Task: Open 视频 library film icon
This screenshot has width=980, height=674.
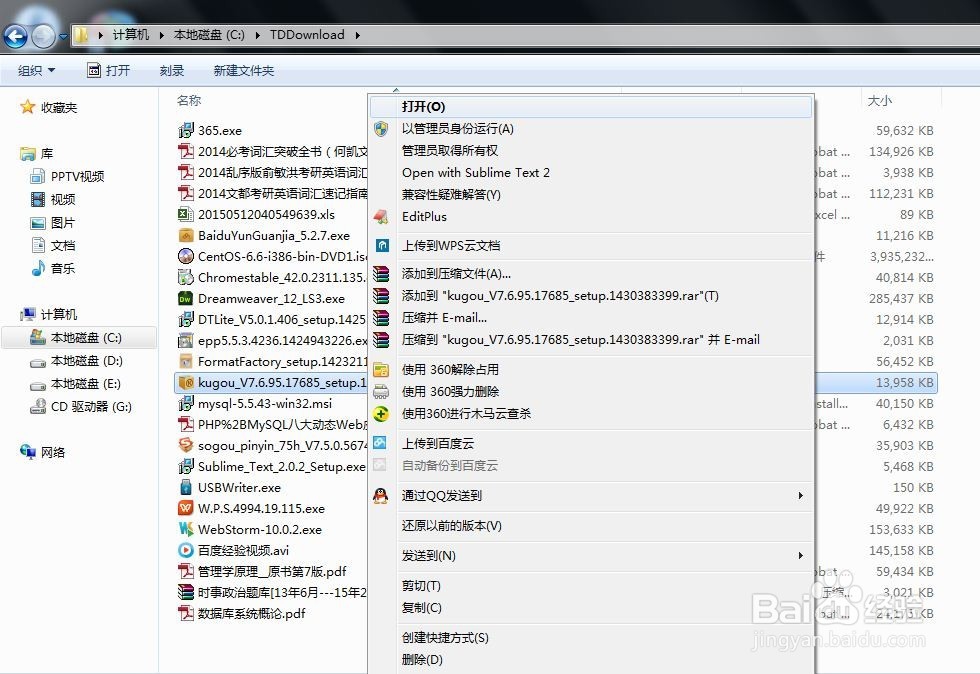Action: pos(38,199)
